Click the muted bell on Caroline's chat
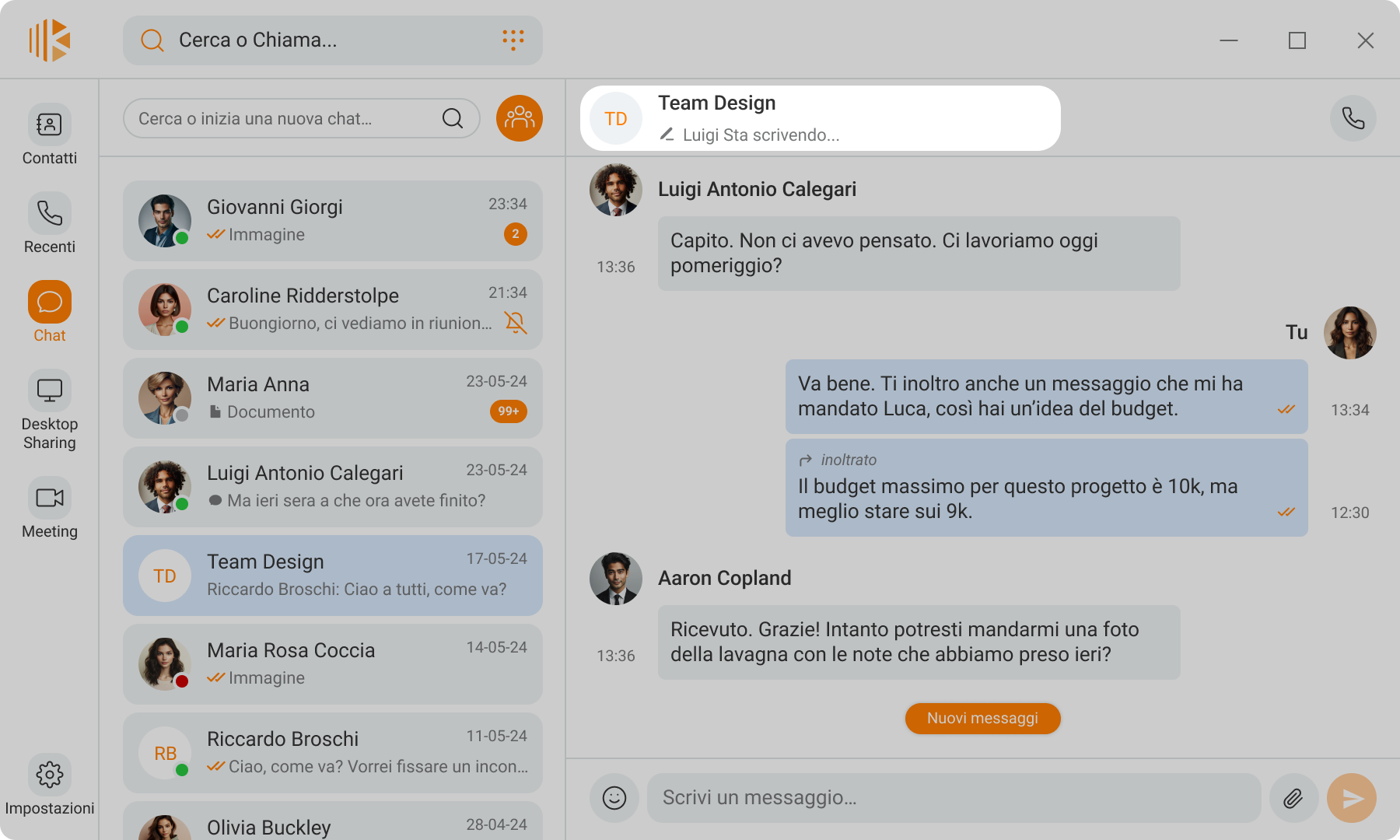 515,322
